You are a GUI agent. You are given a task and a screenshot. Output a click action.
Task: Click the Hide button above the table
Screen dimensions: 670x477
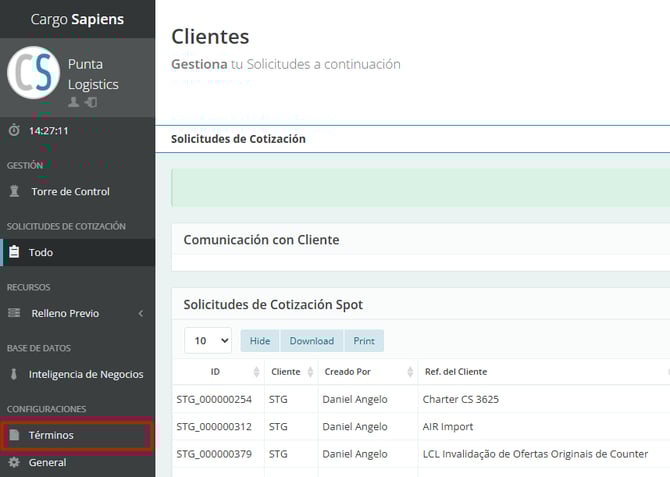tap(260, 341)
